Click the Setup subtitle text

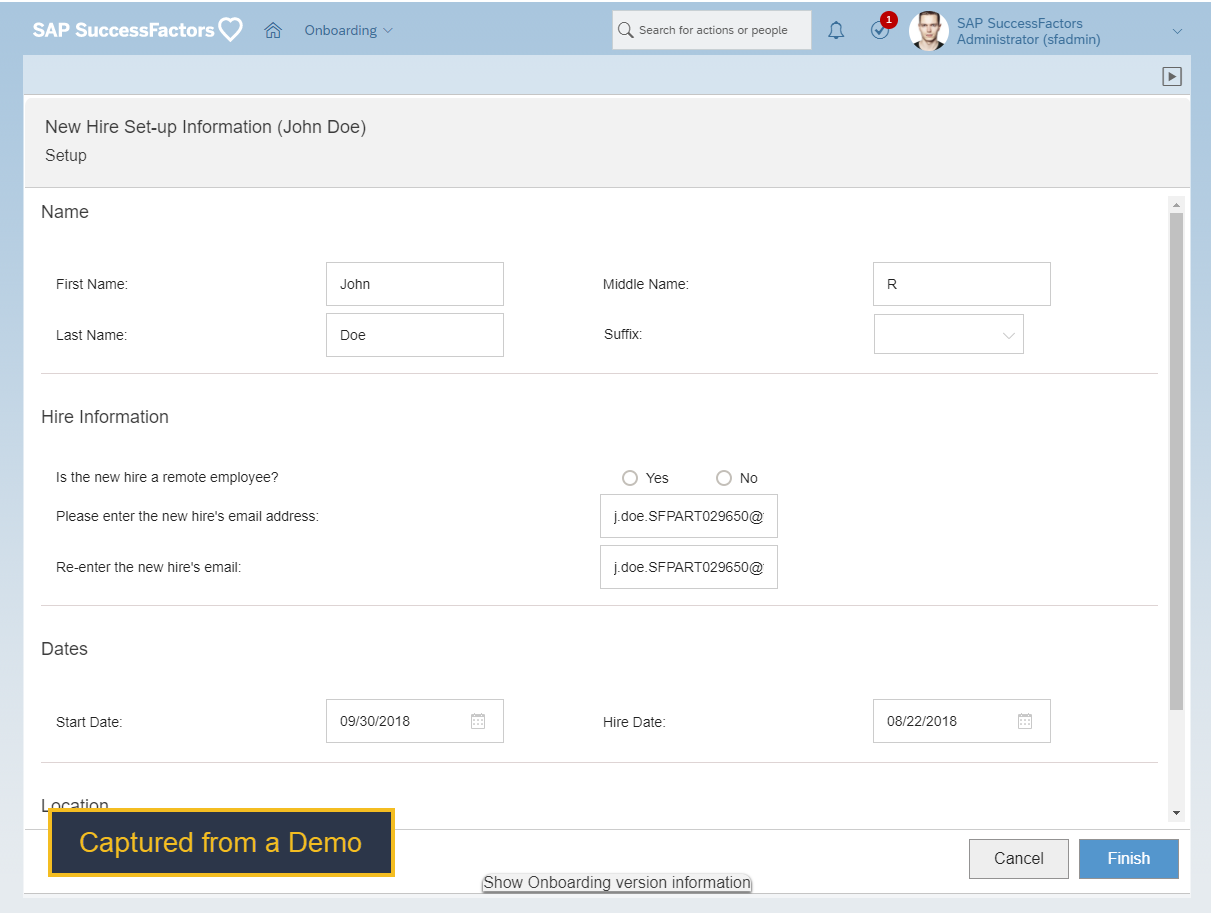point(66,155)
